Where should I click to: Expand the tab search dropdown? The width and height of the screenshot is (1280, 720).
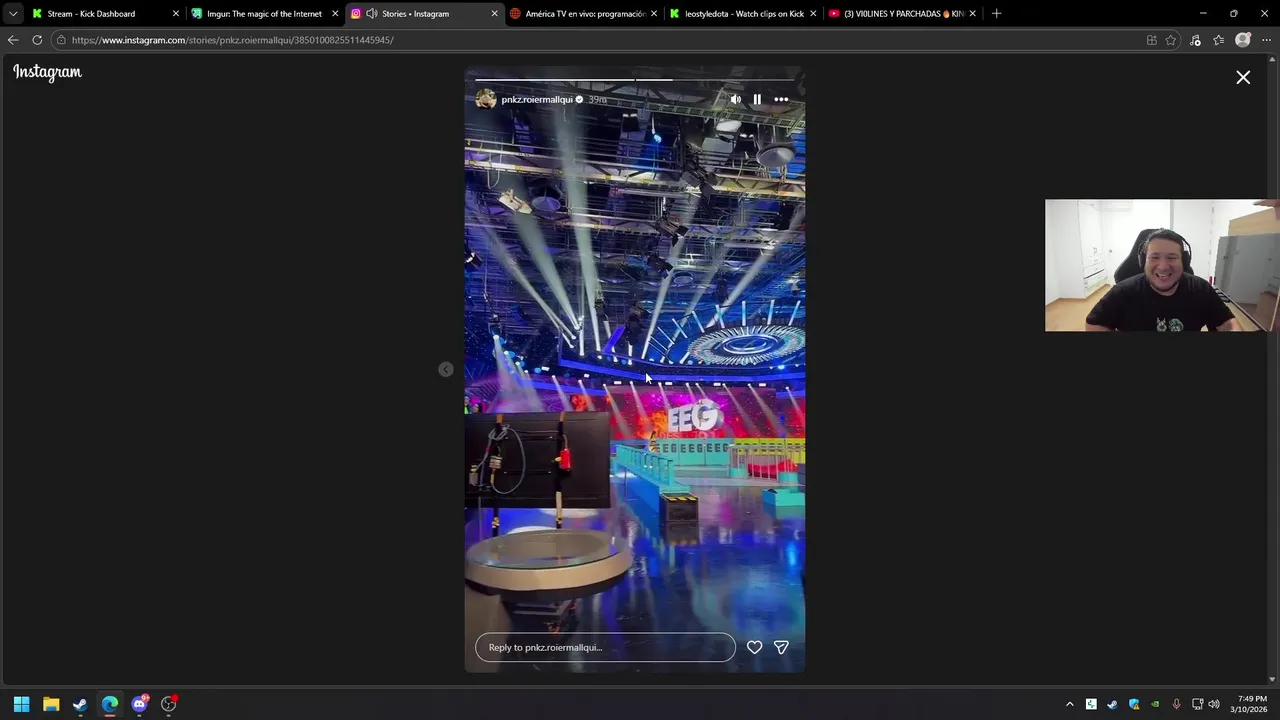coord(13,14)
